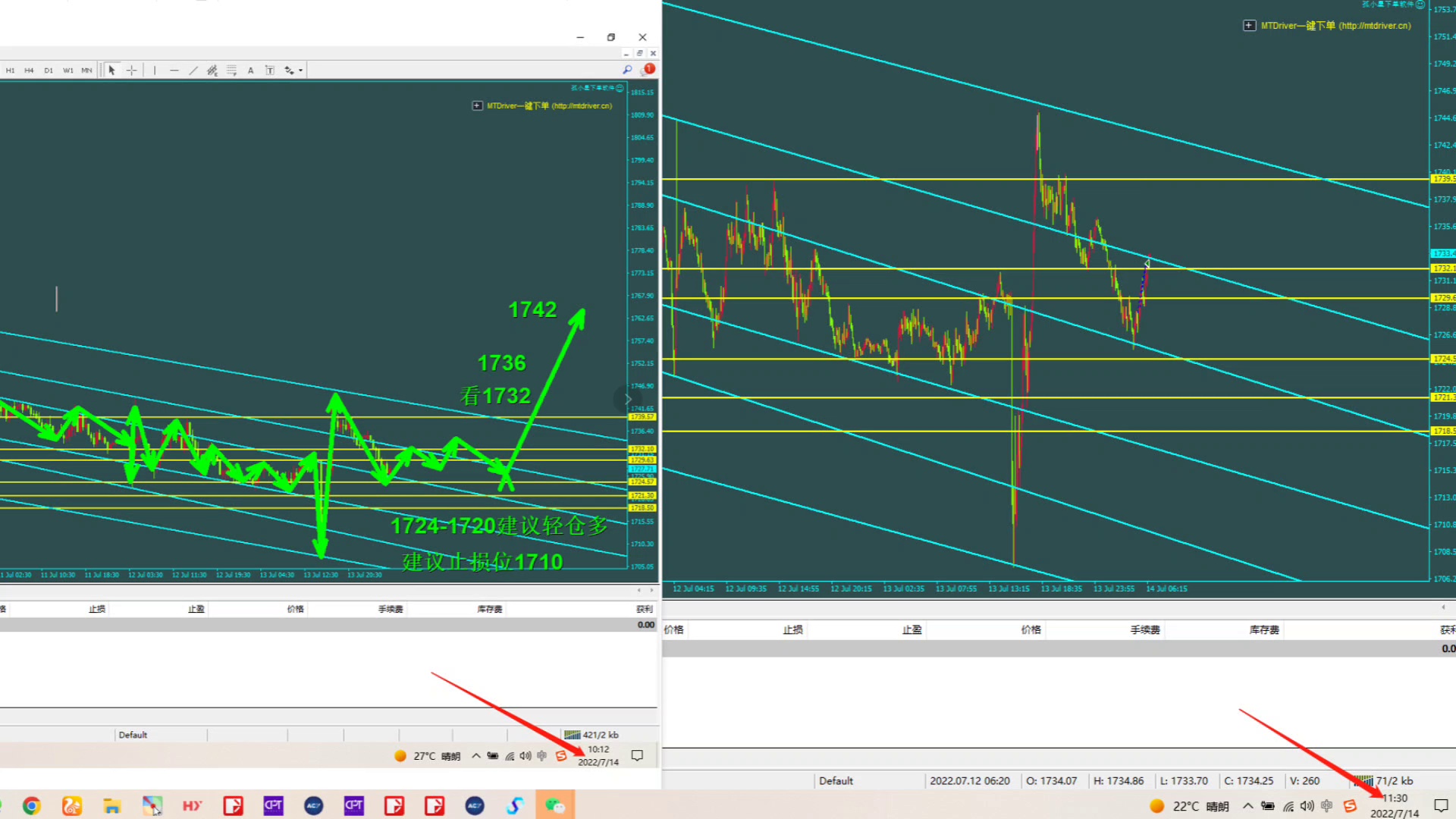Screen dimensions: 1456x819
Task: Select the Fibonacci retracement tool
Action: point(231,70)
